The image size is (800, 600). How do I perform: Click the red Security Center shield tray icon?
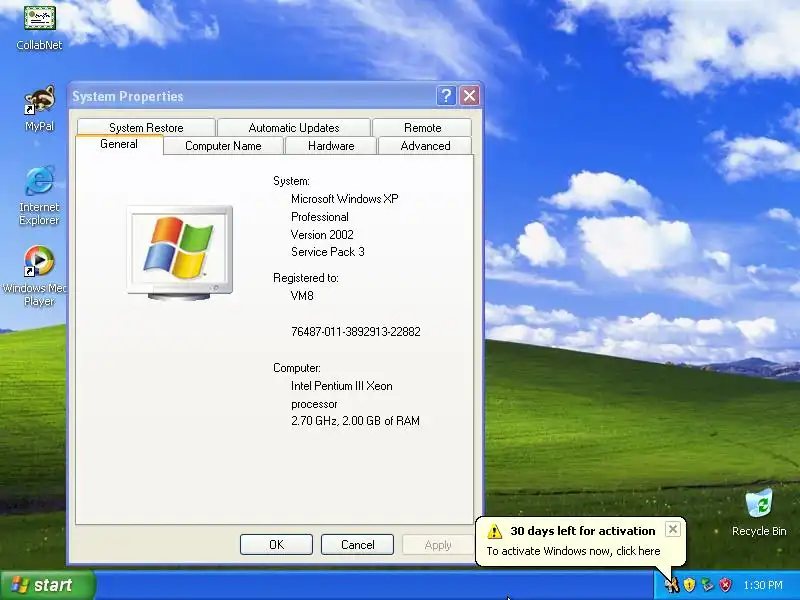[725, 585]
